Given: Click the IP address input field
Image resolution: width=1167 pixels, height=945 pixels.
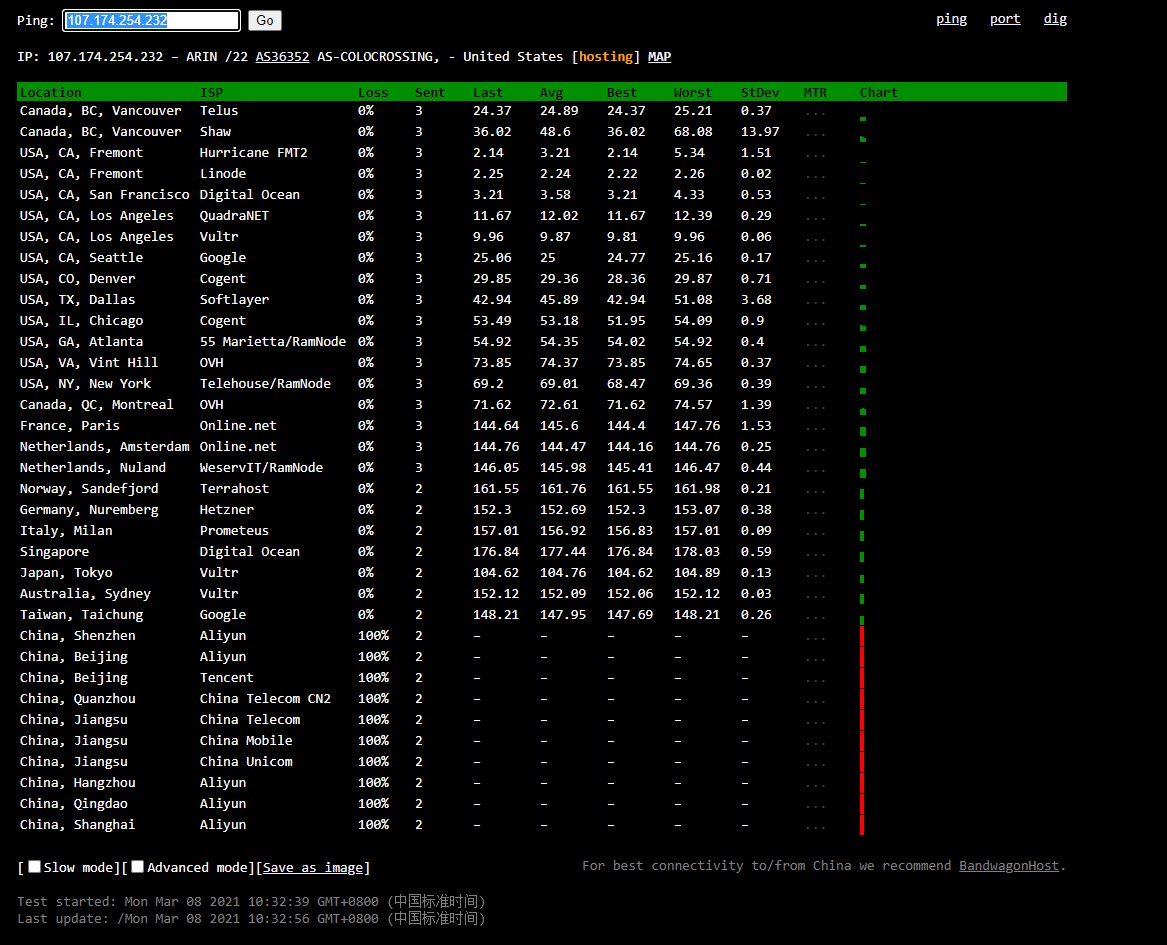Looking at the screenshot, I should click(x=152, y=20).
